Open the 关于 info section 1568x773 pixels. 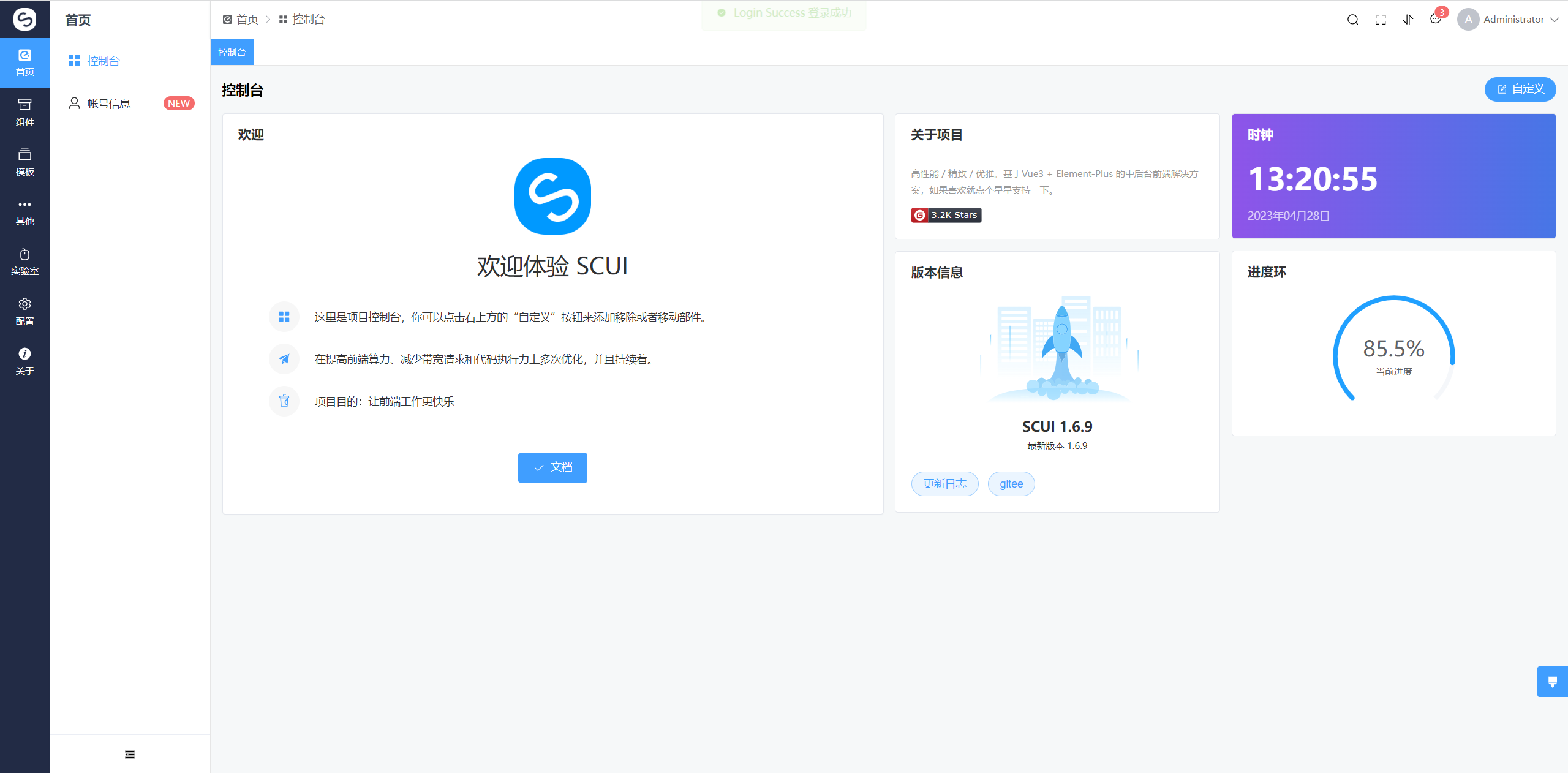tap(24, 361)
